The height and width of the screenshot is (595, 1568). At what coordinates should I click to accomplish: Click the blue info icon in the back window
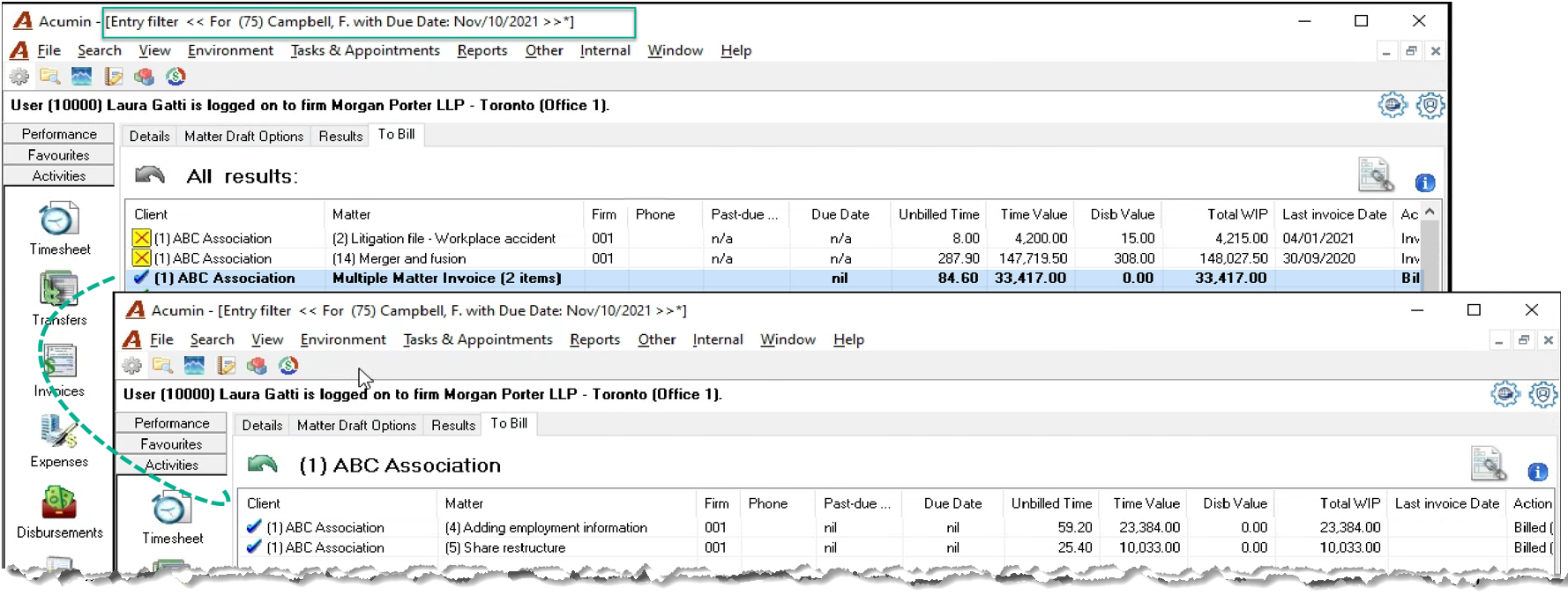click(1425, 182)
